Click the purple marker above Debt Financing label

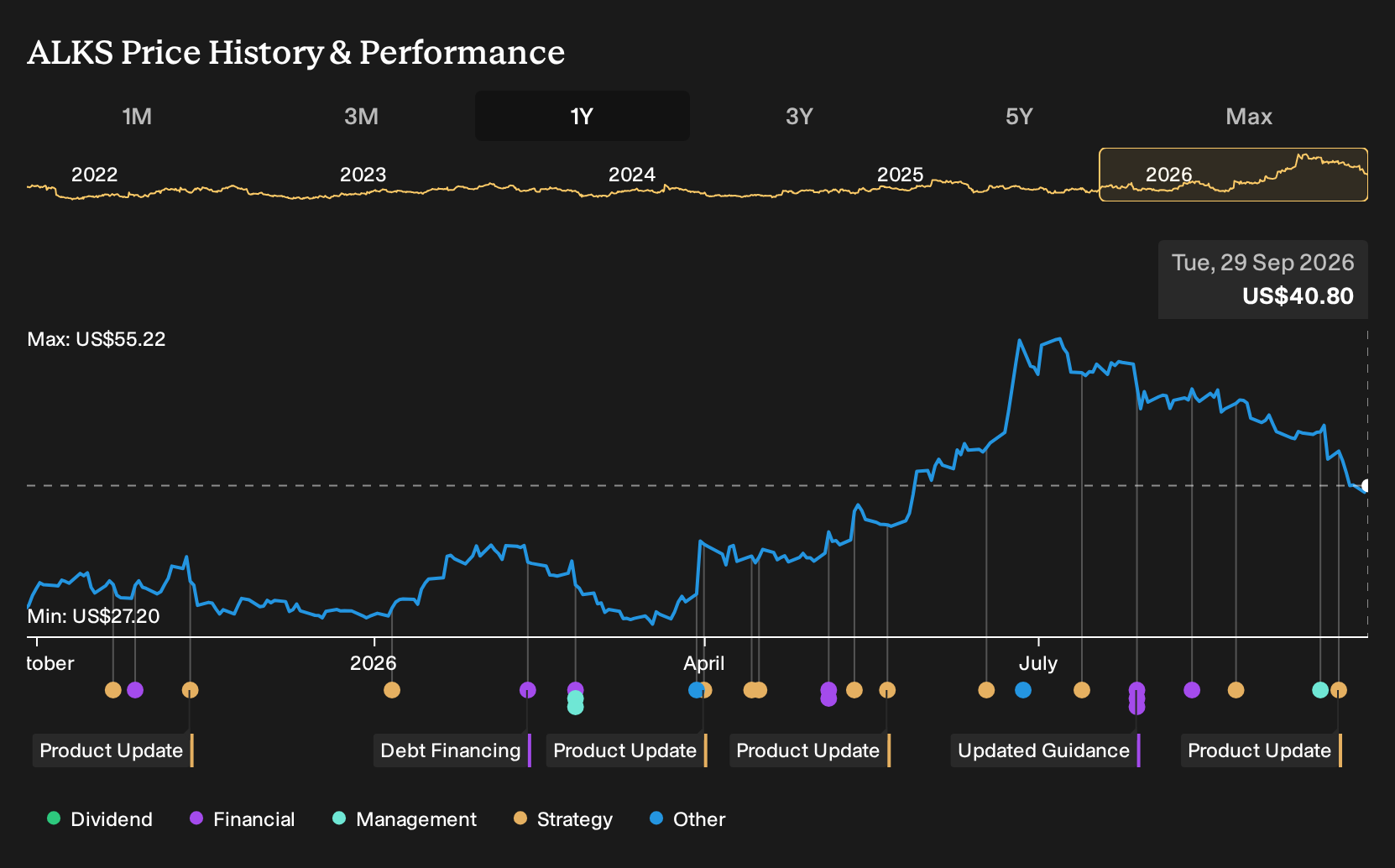[528, 690]
